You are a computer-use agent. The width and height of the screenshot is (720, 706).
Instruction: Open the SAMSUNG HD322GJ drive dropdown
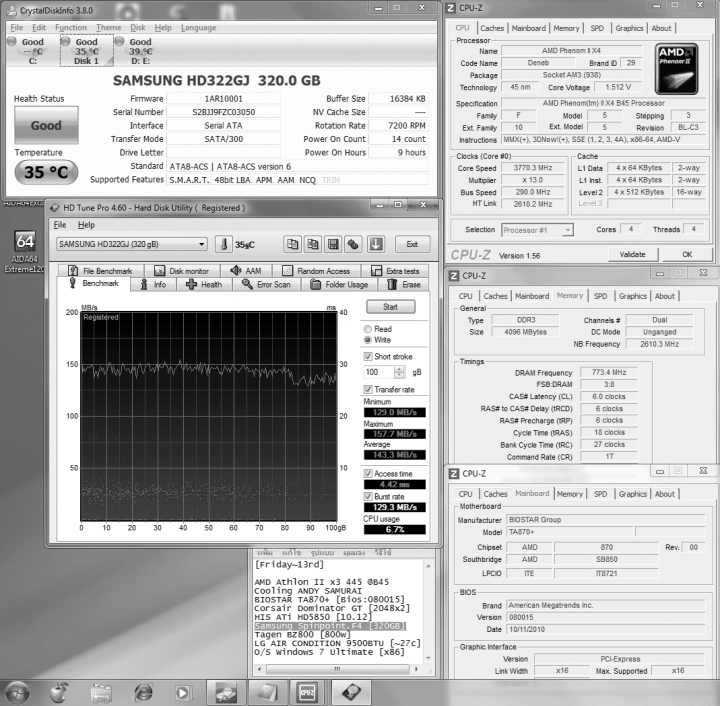132,244
